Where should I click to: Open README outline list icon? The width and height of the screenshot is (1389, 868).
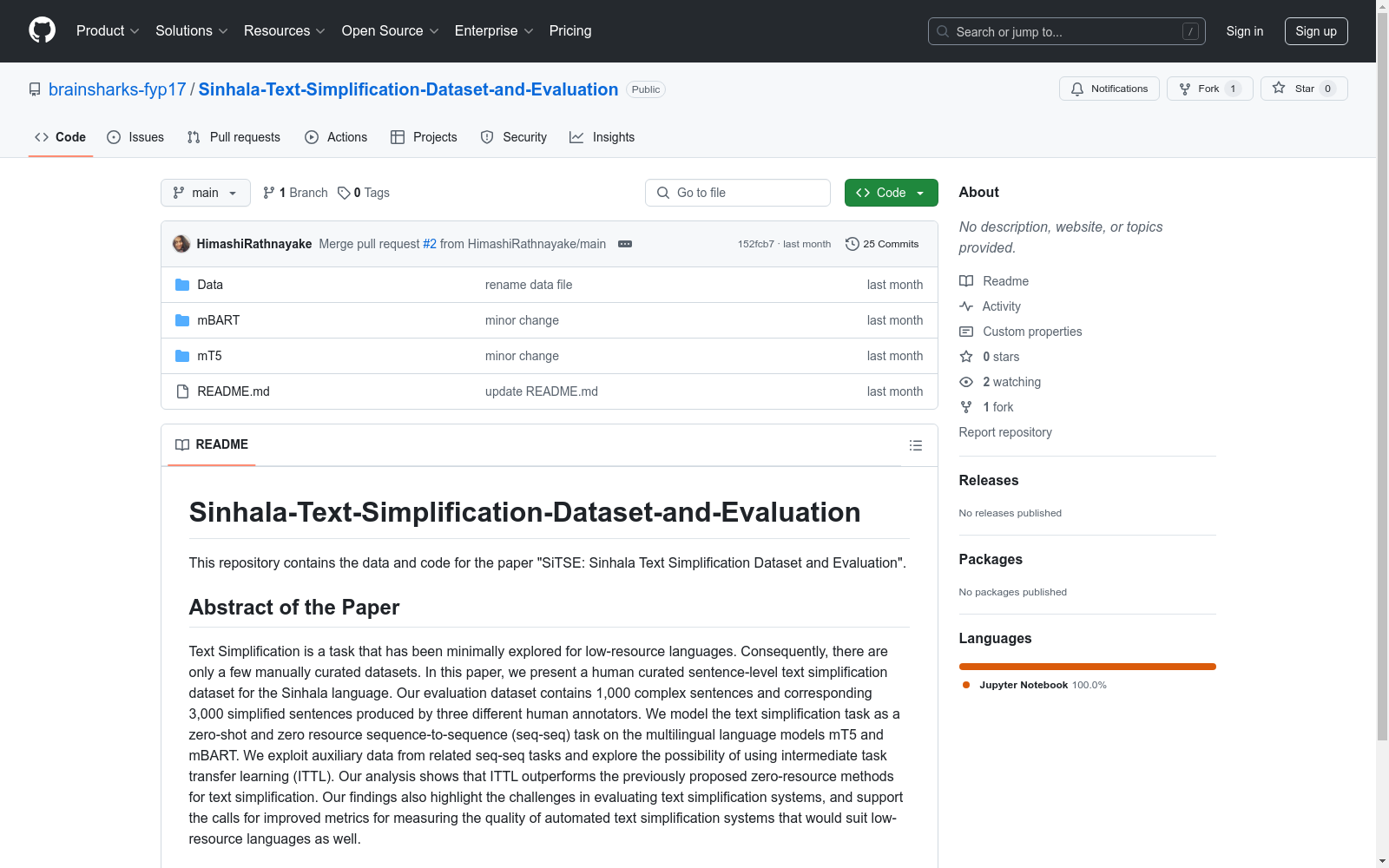tap(915, 445)
